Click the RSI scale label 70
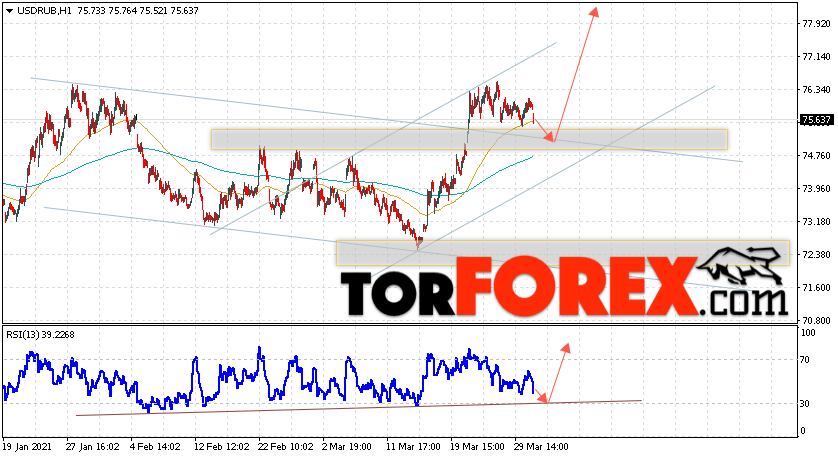Image resolution: width=838 pixels, height=458 pixels. click(805, 360)
